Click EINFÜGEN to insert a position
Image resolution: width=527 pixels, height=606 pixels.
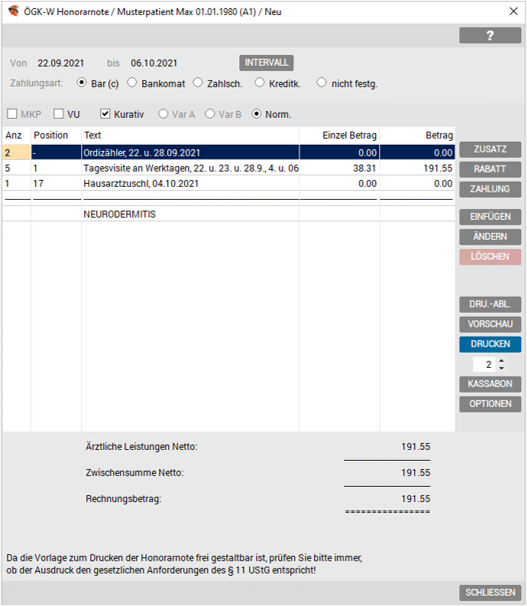point(490,217)
